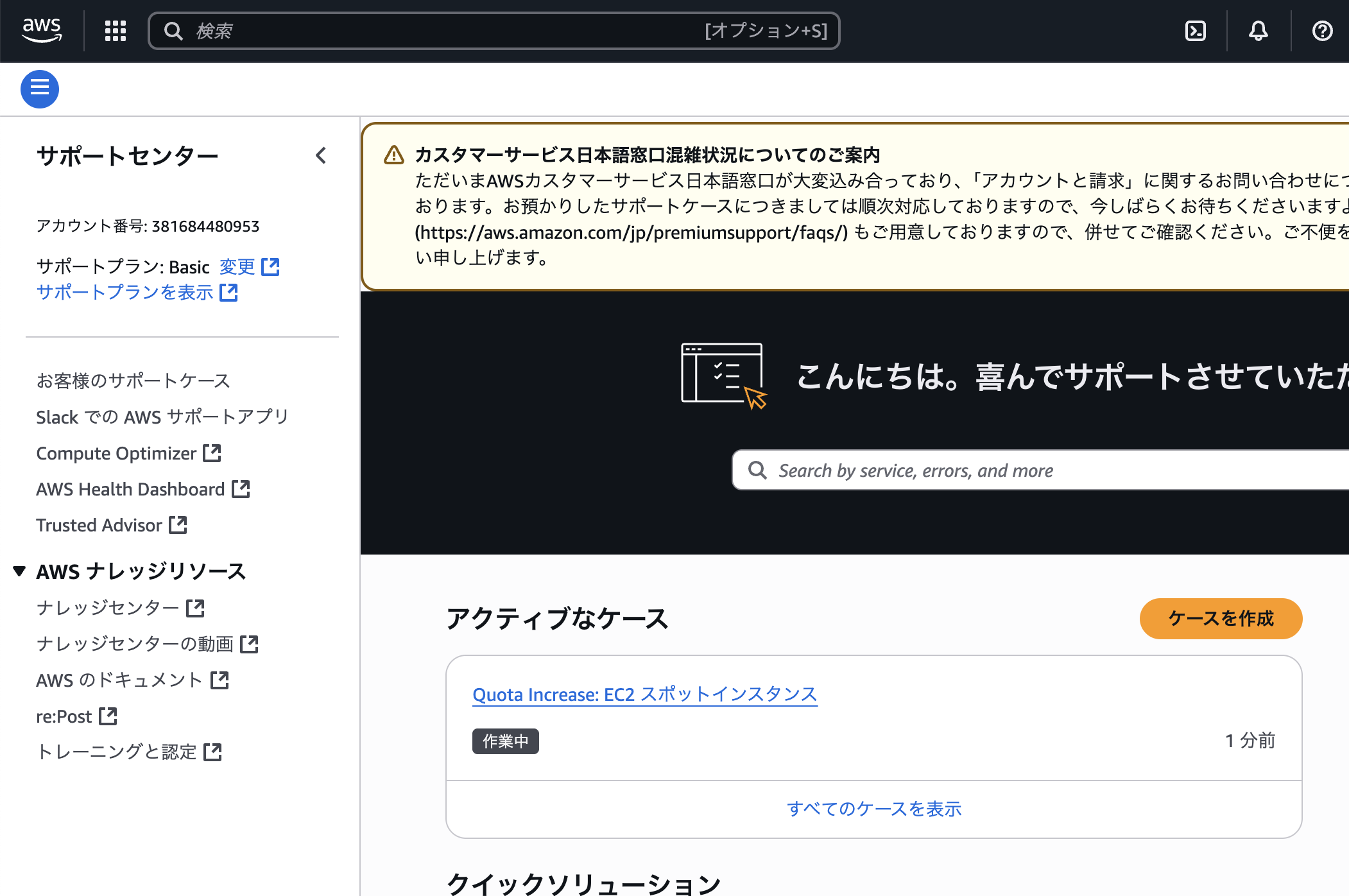This screenshot has width=1349, height=896.
Task: Click external link icon beside re:Post
Action: 108,716
